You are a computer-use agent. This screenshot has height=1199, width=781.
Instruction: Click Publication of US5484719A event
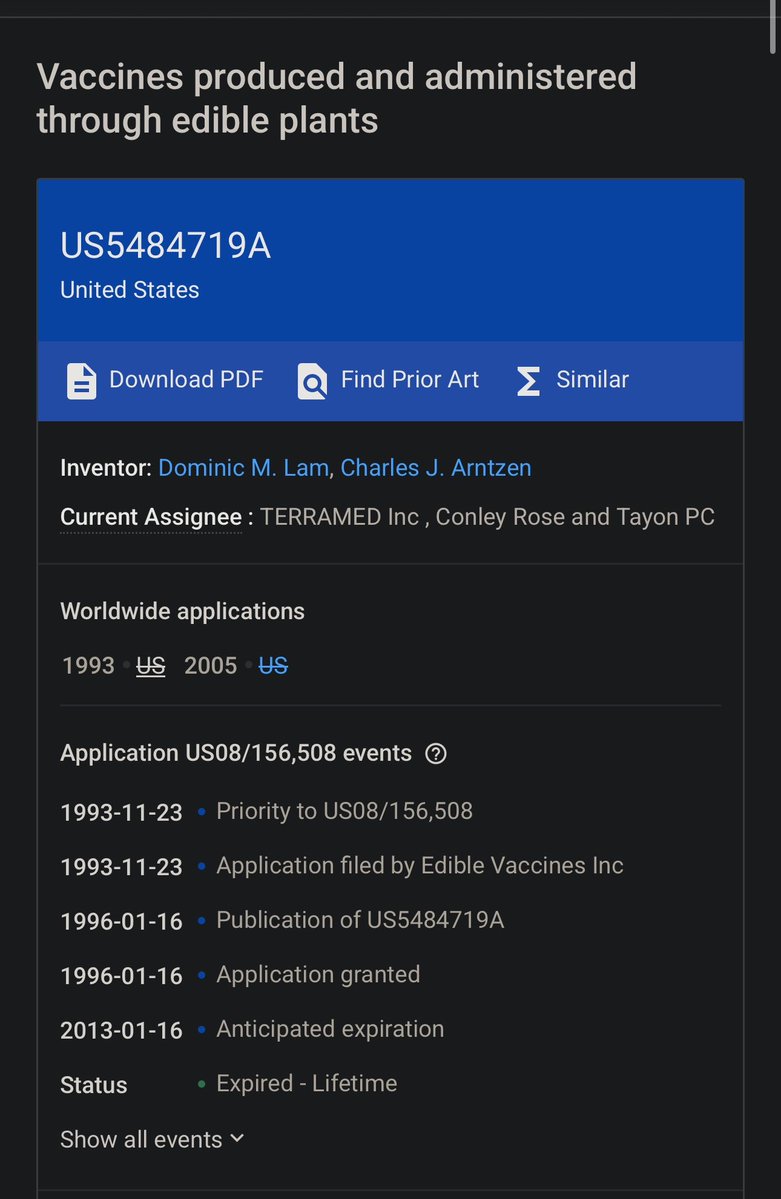tap(360, 920)
